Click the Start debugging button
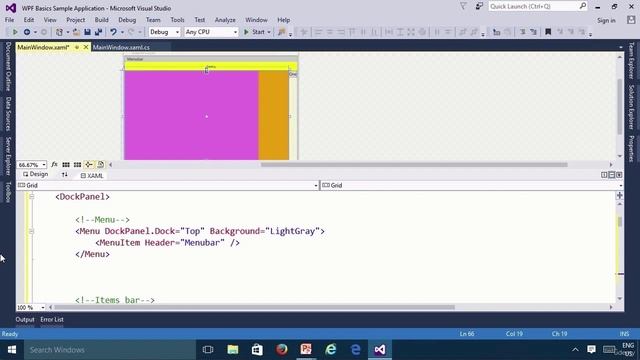640x360 pixels. [x=257, y=32]
